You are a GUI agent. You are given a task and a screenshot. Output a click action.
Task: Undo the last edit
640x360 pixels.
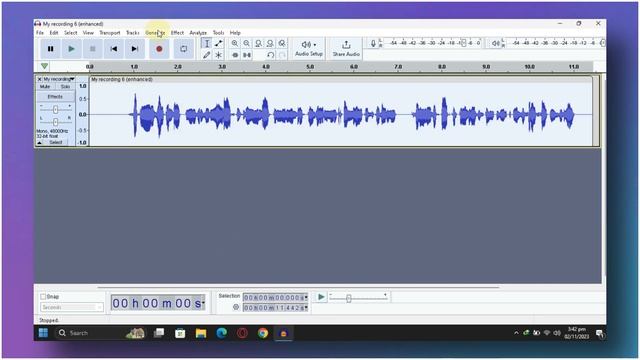[x=270, y=55]
